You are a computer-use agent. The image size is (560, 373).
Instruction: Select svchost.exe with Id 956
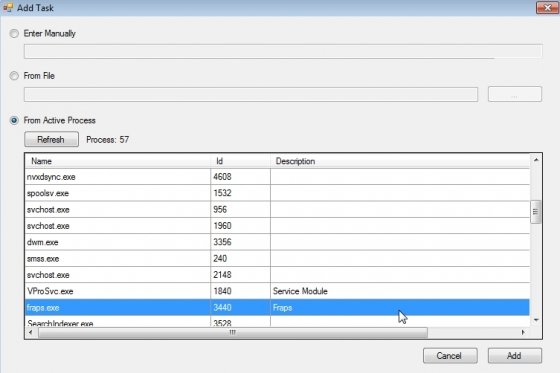(x=277, y=210)
